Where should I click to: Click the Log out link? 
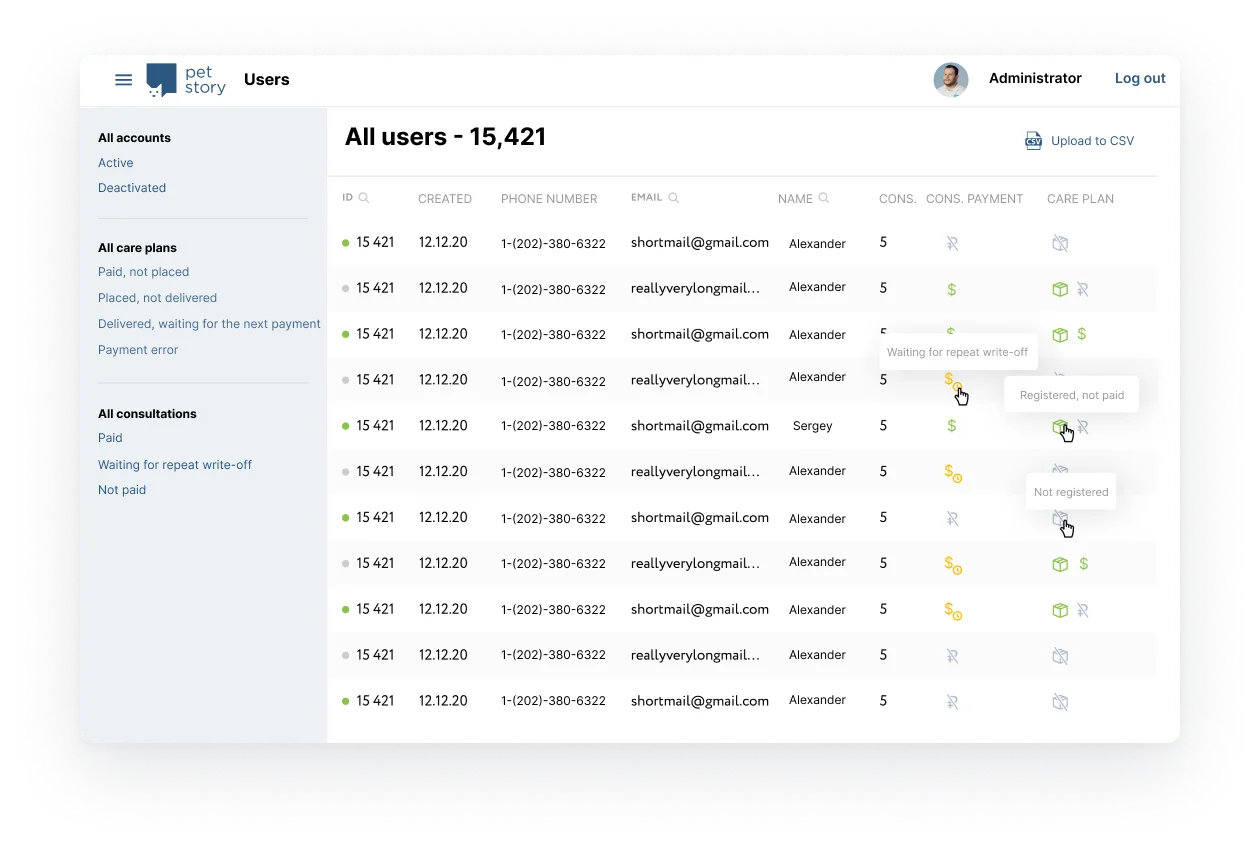coord(1139,78)
